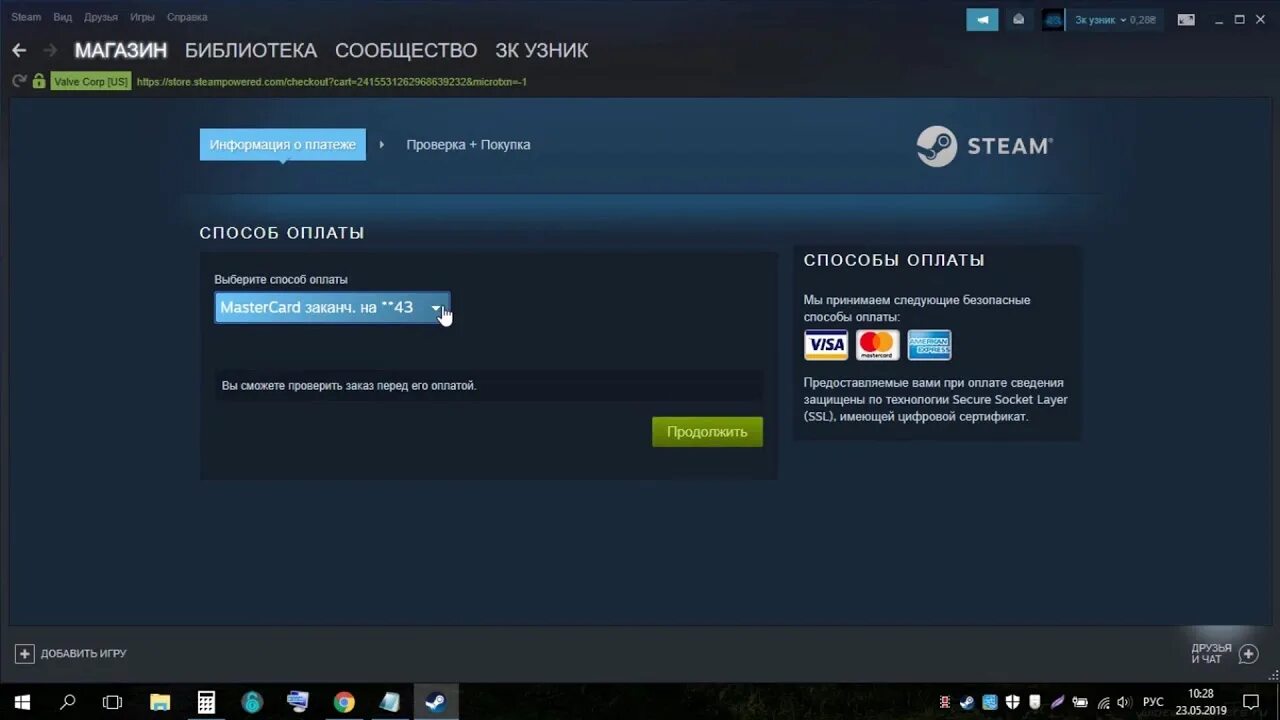Open the notepad app on the taskbar
The height and width of the screenshot is (720, 1280).
(390, 702)
